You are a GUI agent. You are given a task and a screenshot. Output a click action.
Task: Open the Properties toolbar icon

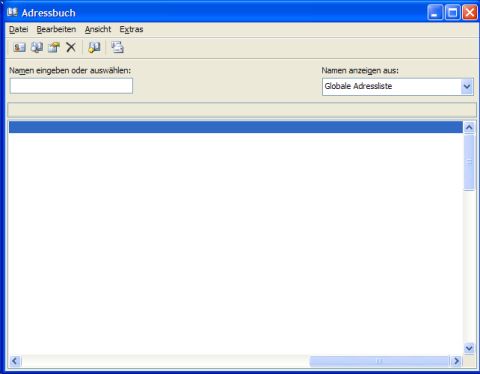(x=54, y=47)
